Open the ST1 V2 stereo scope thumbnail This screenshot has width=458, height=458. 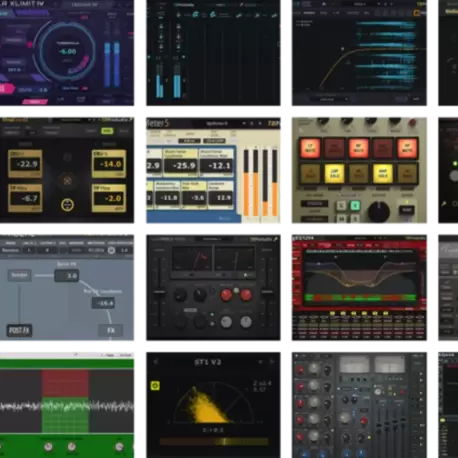pos(213,405)
